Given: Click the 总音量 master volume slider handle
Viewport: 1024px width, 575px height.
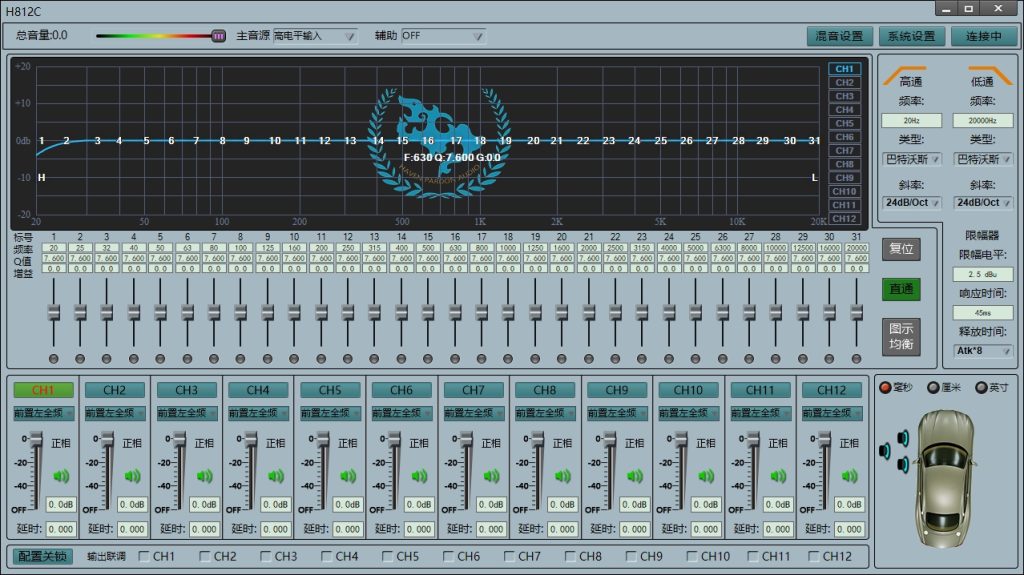Looking at the screenshot, I should point(219,36).
